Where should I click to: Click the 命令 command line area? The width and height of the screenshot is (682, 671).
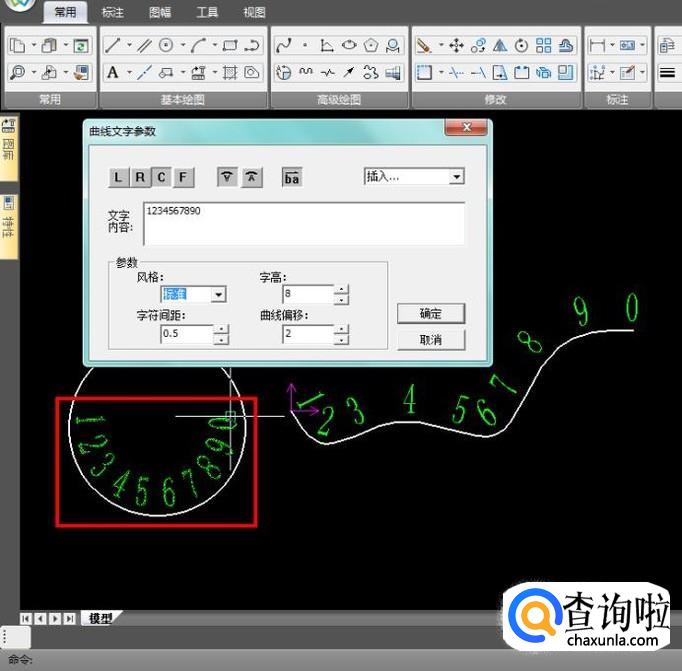[341, 660]
